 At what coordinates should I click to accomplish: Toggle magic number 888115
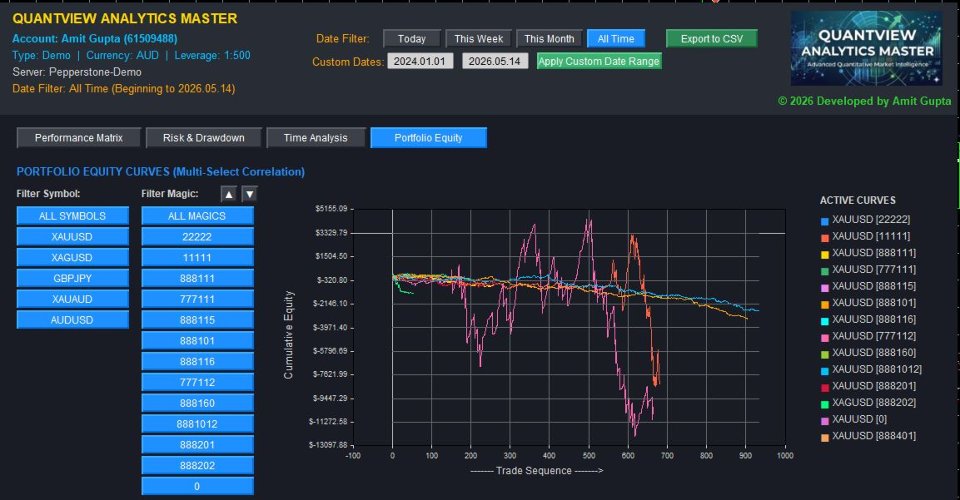[x=197, y=320]
